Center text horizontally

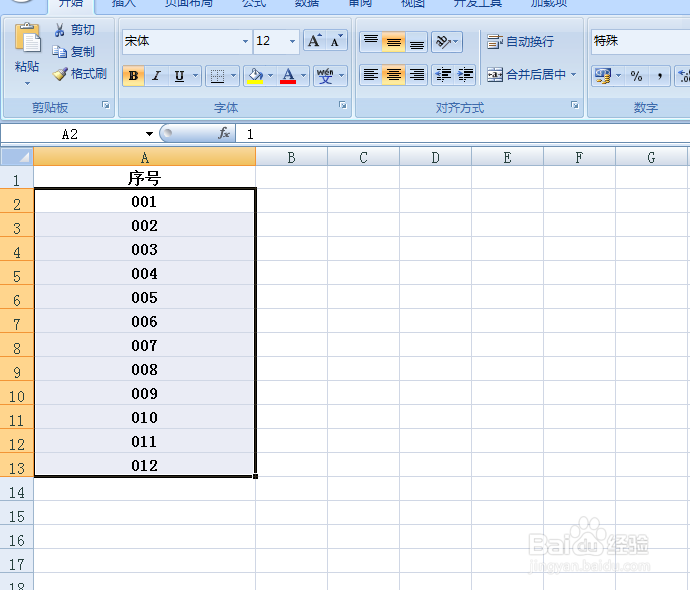(393, 74)
